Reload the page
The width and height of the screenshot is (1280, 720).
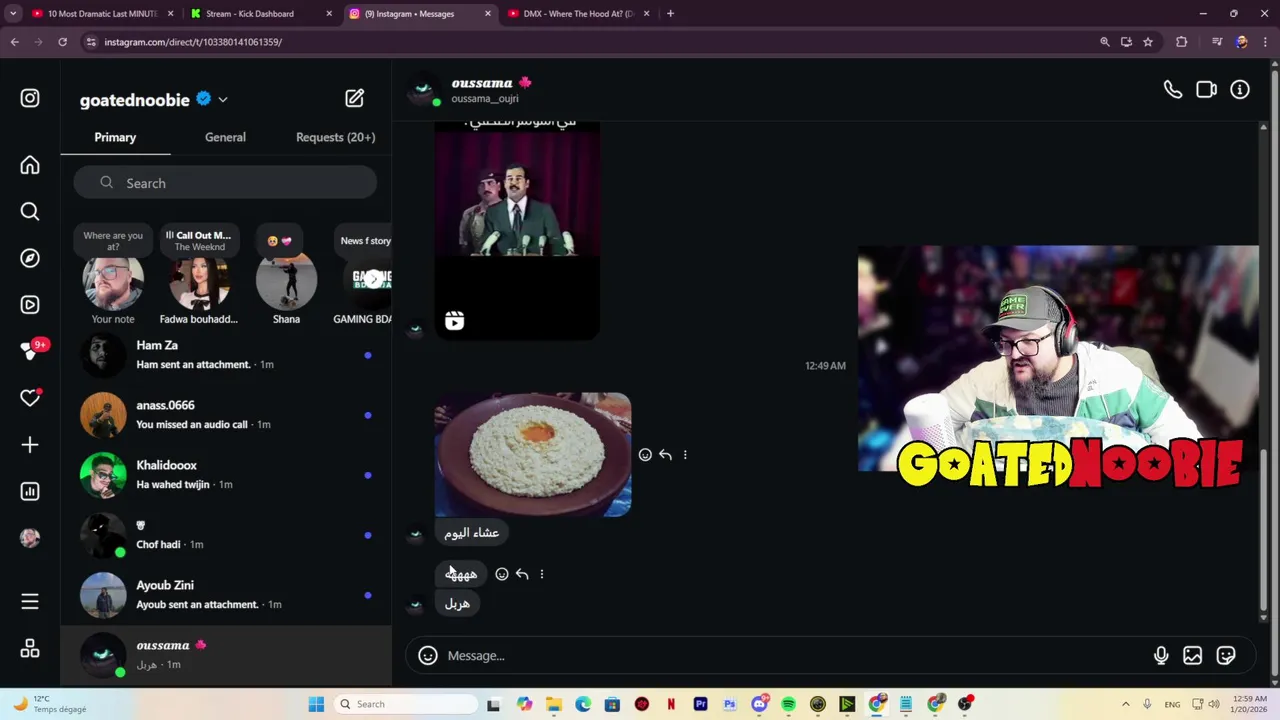coord(62,42)
